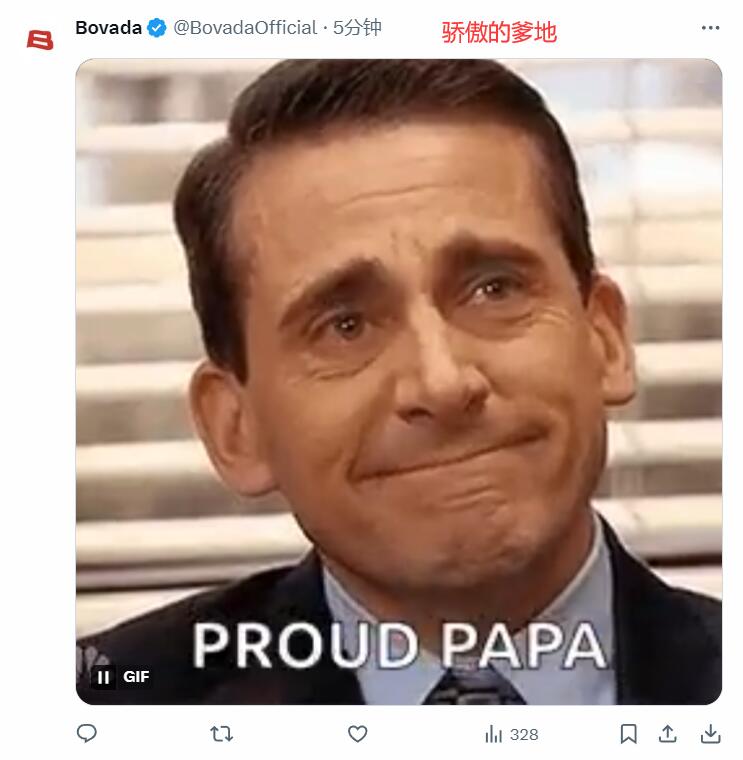Screen dimensions: 743x760
Task: Bookmark this tweet
Action: coord(628,734)
